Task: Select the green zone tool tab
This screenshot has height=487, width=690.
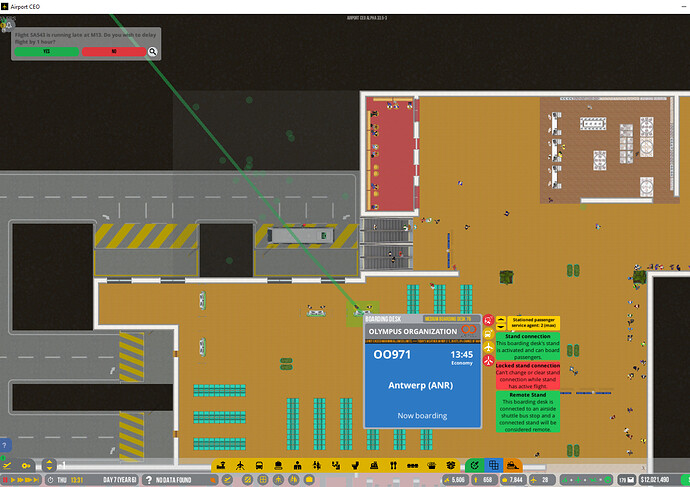Action: [474, 465]
